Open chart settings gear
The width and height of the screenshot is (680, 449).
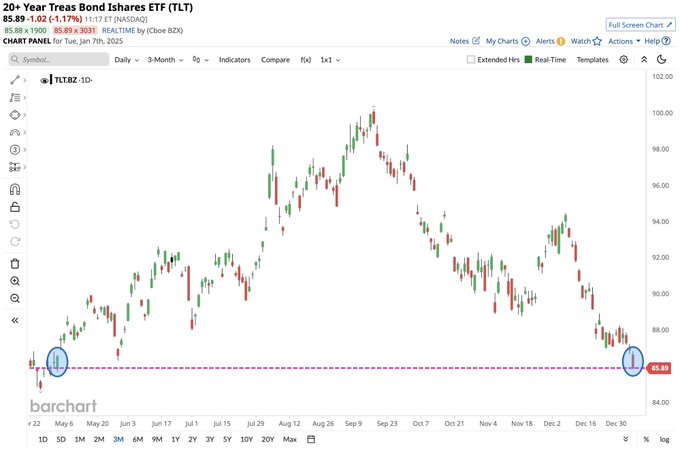point(624,59)
